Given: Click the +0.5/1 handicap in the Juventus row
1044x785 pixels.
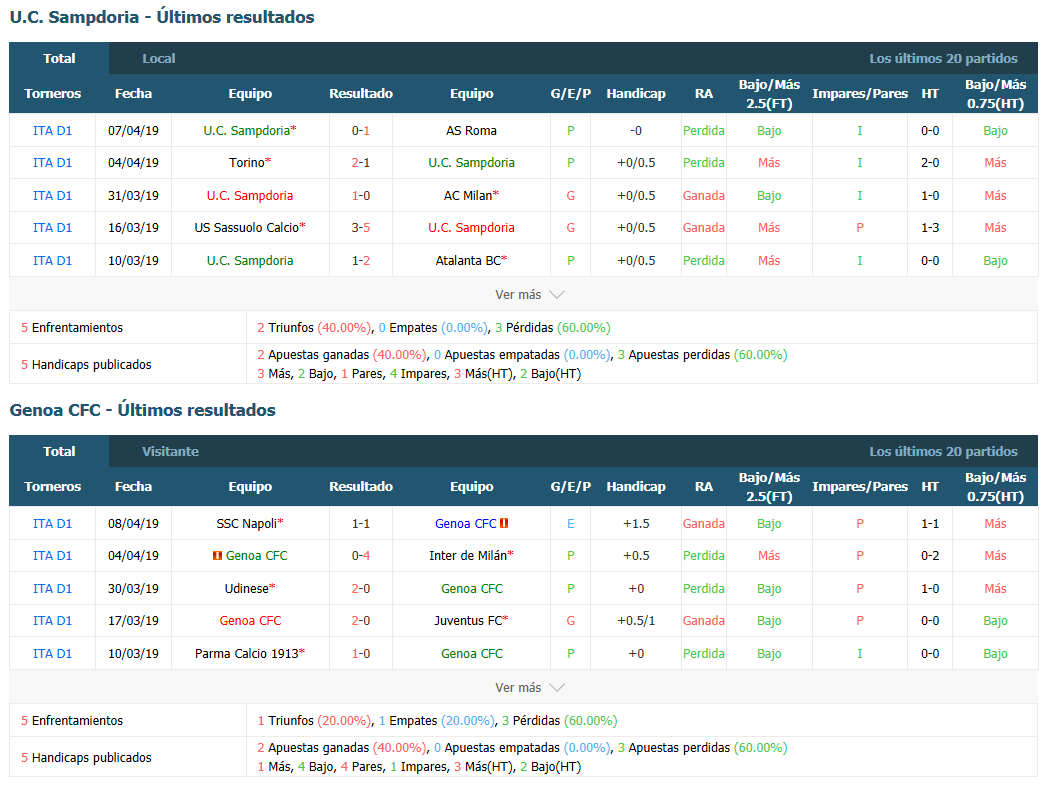Looking at the screenshot, I should (636, 621).
